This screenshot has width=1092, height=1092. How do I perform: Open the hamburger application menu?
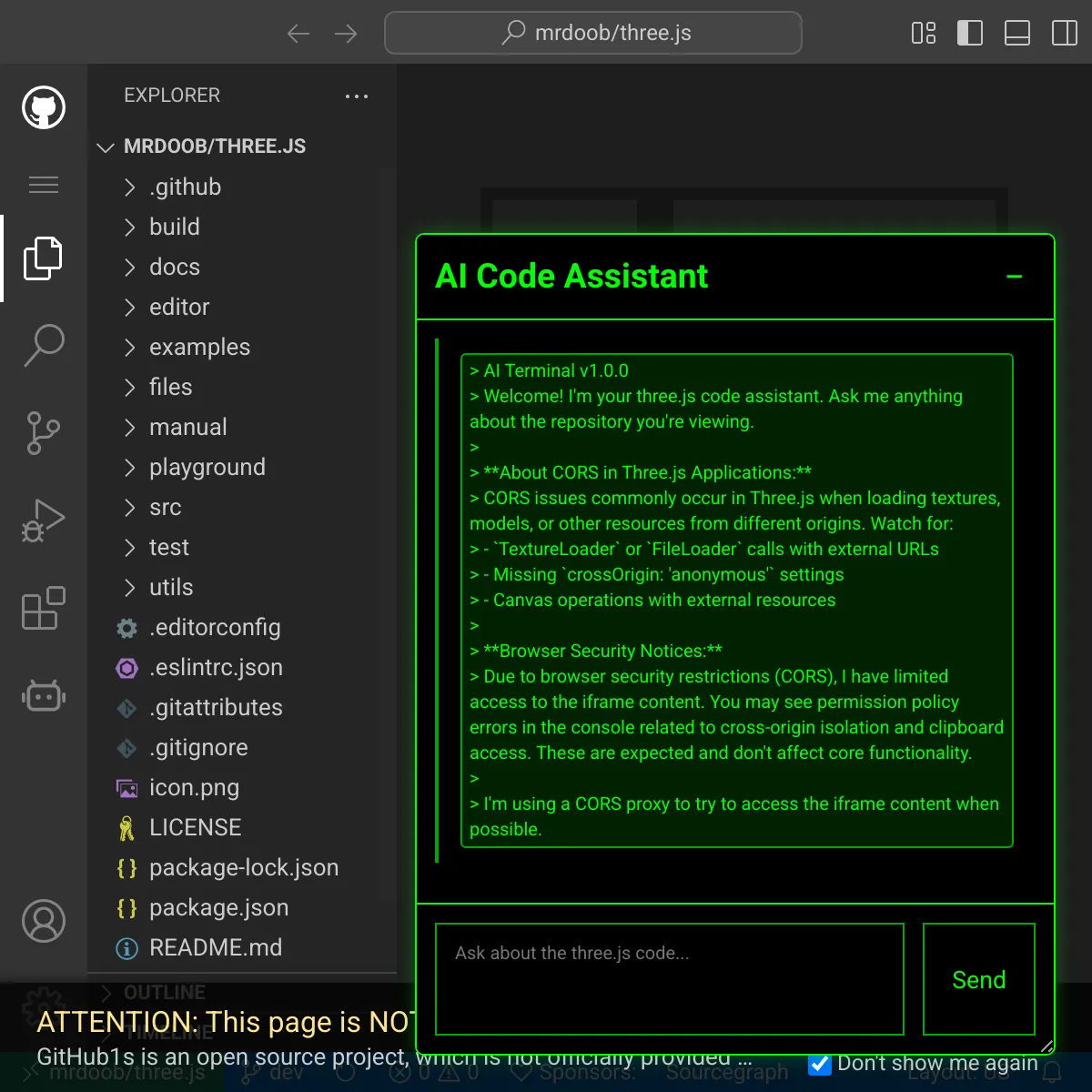tap(44, 185)
